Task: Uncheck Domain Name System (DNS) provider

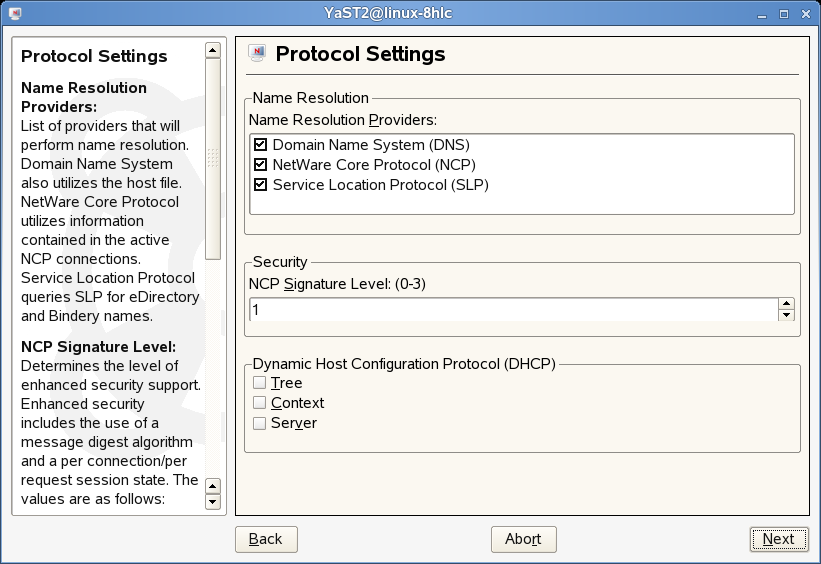Action: pos(261,145)
